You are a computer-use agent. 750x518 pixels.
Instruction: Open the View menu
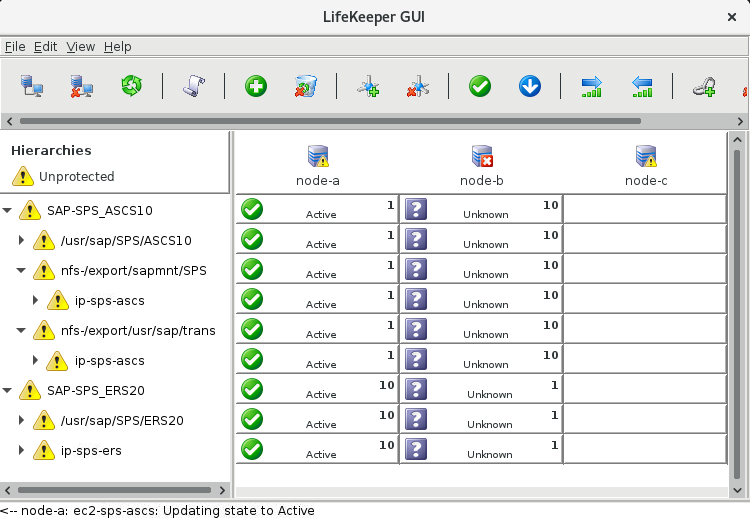80,46
